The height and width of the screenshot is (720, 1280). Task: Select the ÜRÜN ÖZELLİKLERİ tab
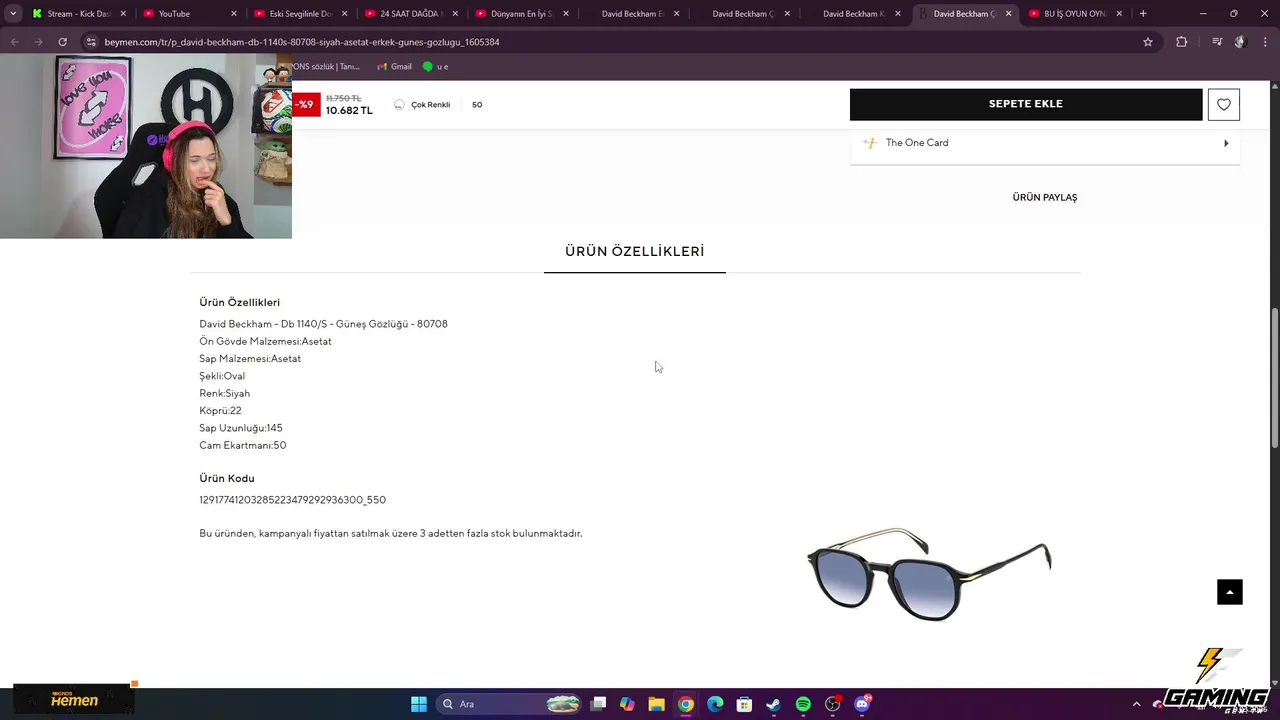click(635, 251)
